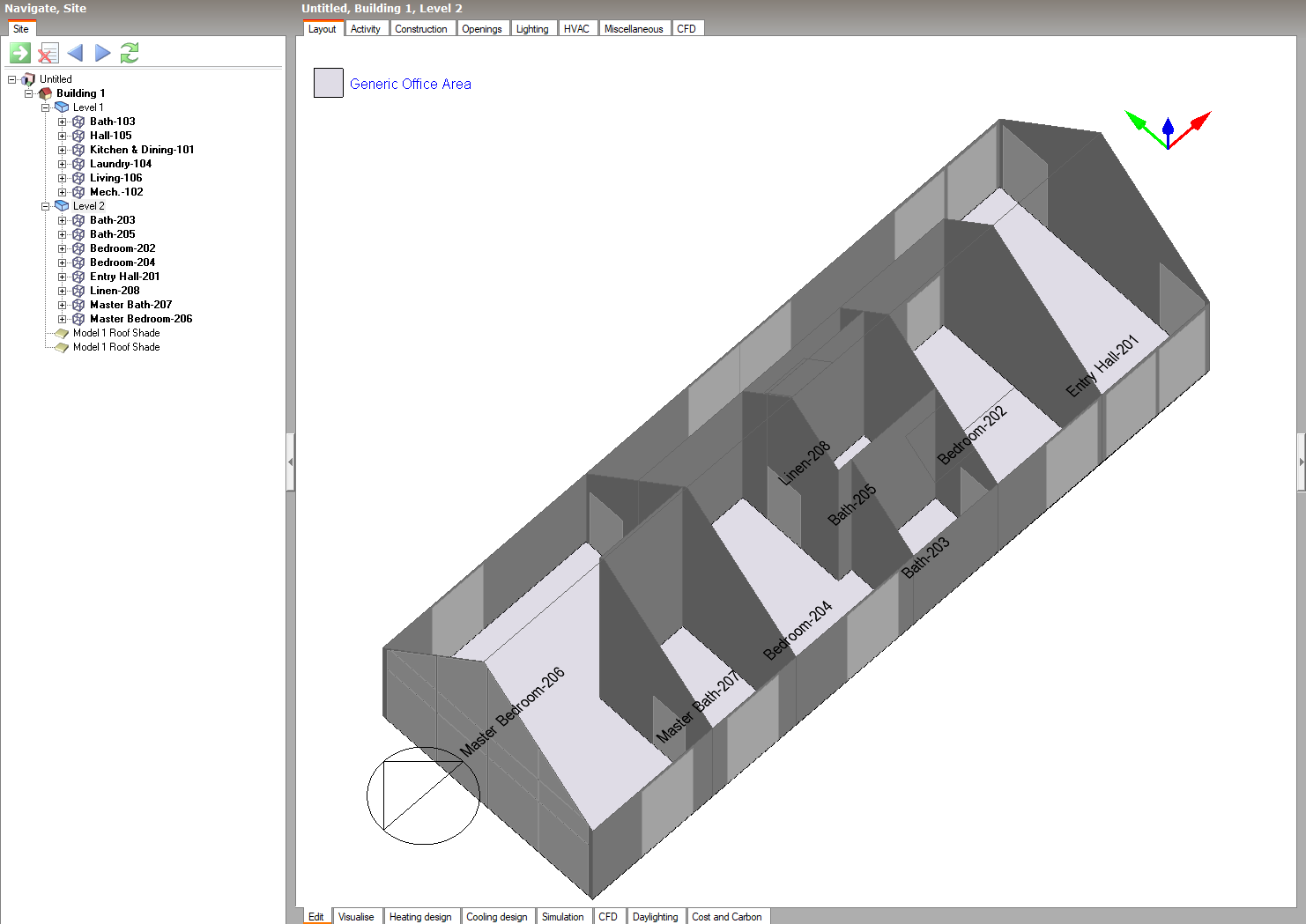Click the Kitchen & Dining-101 zone icon

[78, 150]
